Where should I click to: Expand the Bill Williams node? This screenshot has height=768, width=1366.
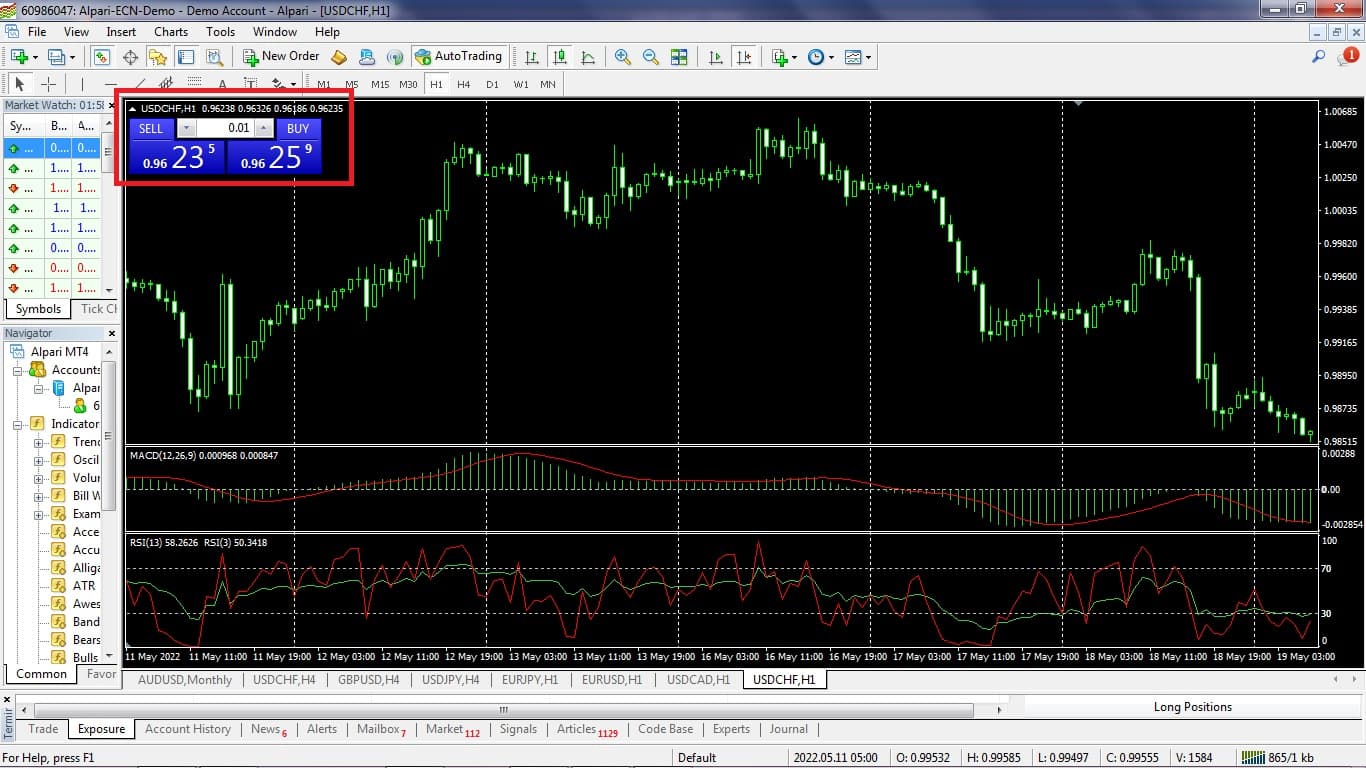(x=38, y=496)
